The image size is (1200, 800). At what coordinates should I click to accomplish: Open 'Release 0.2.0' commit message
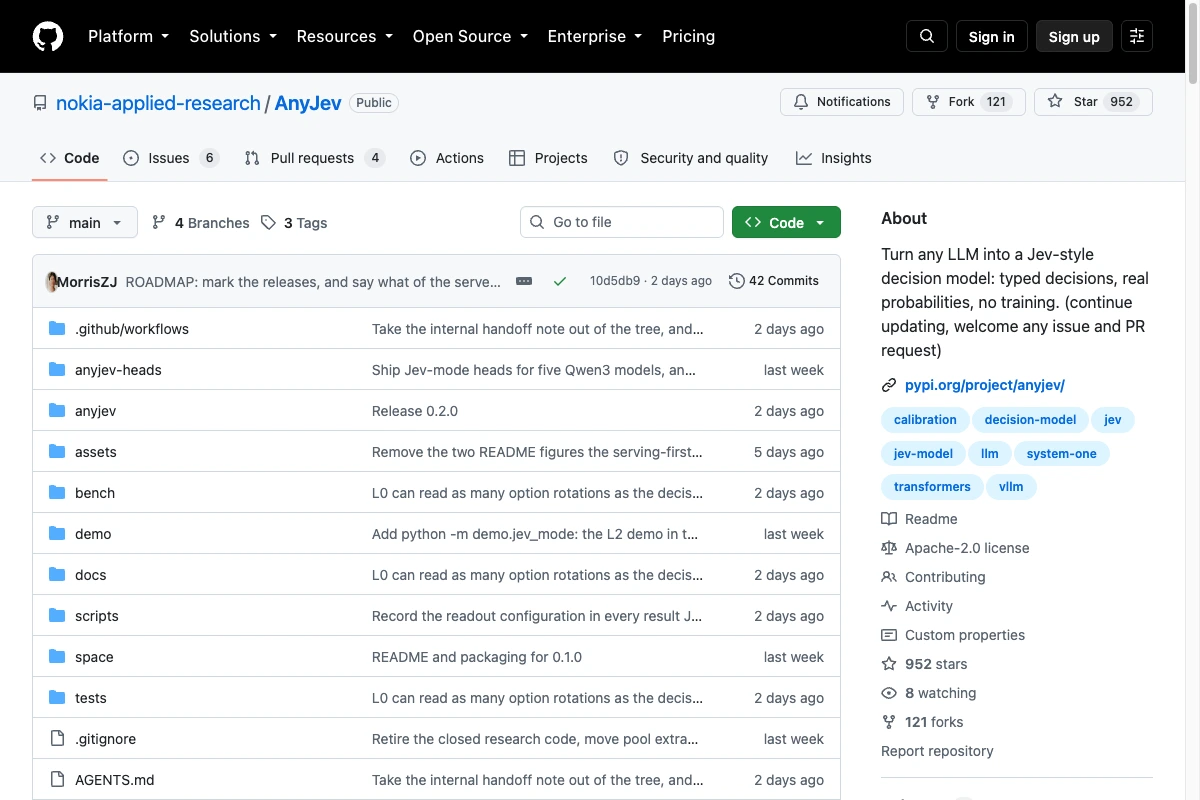(x=415, y=411)
